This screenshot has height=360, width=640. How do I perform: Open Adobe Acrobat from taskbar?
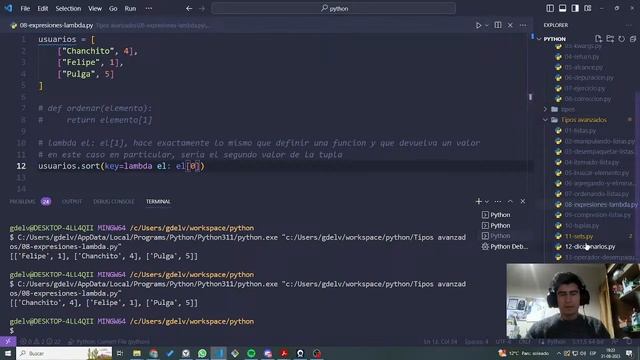284,353
